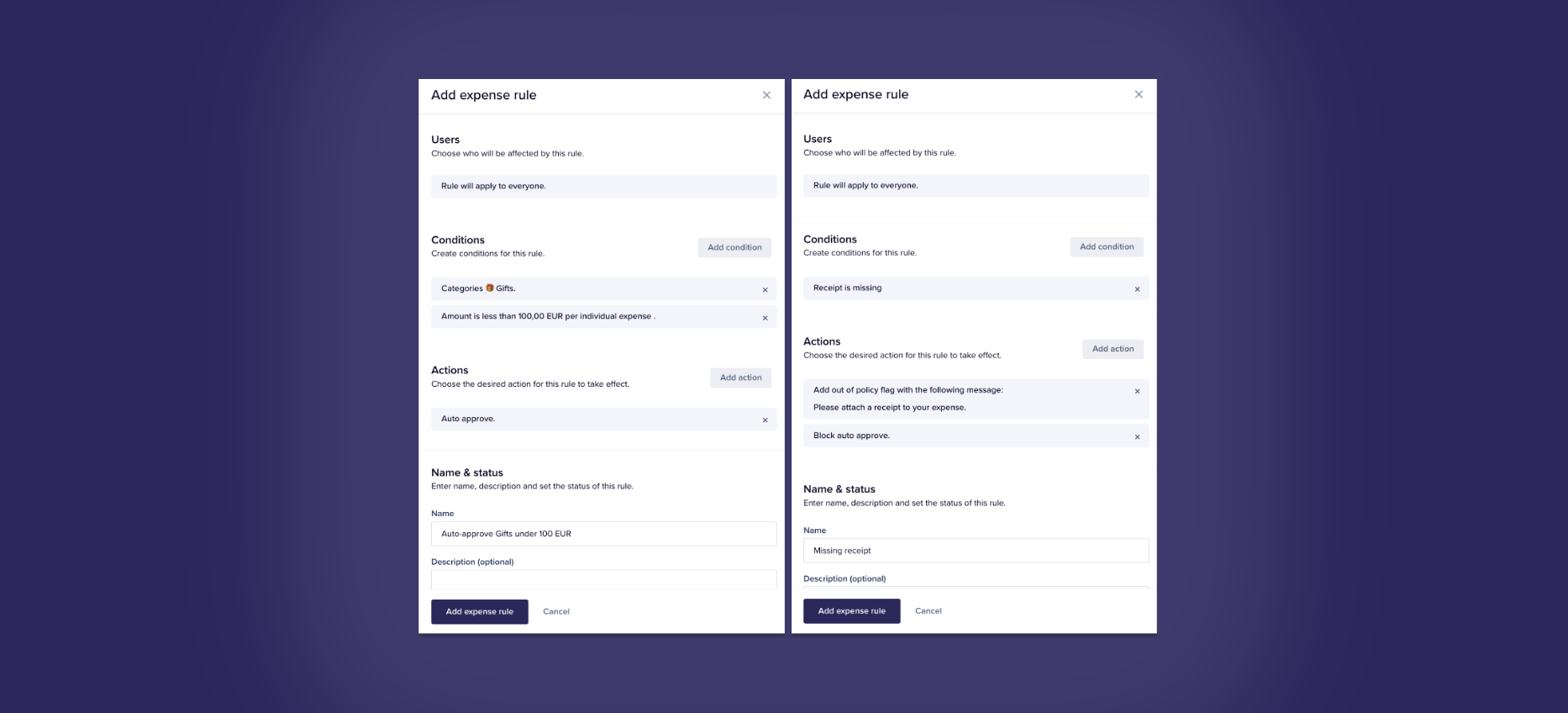Click Add condition in the left dialog
This screenshot has width=1568, height=713.
pos(734,247)
